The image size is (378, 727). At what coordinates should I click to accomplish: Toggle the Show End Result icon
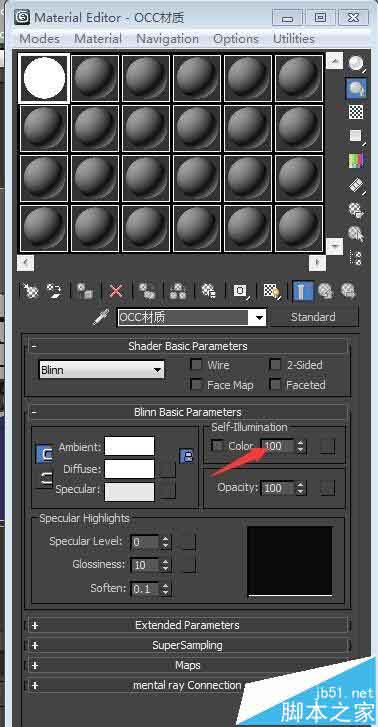click(x=302, y=291)
